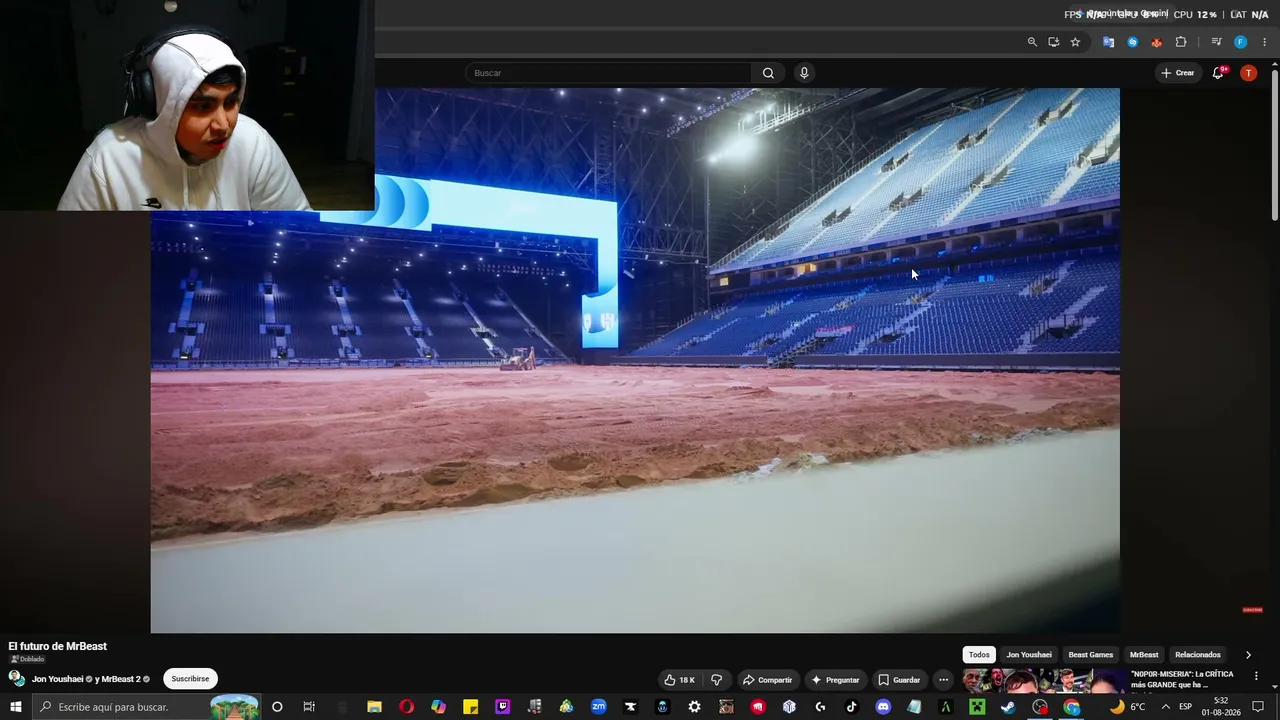Click the video player to pause
The width and height of the screenshot is (1280, 720).
(635, 360)
